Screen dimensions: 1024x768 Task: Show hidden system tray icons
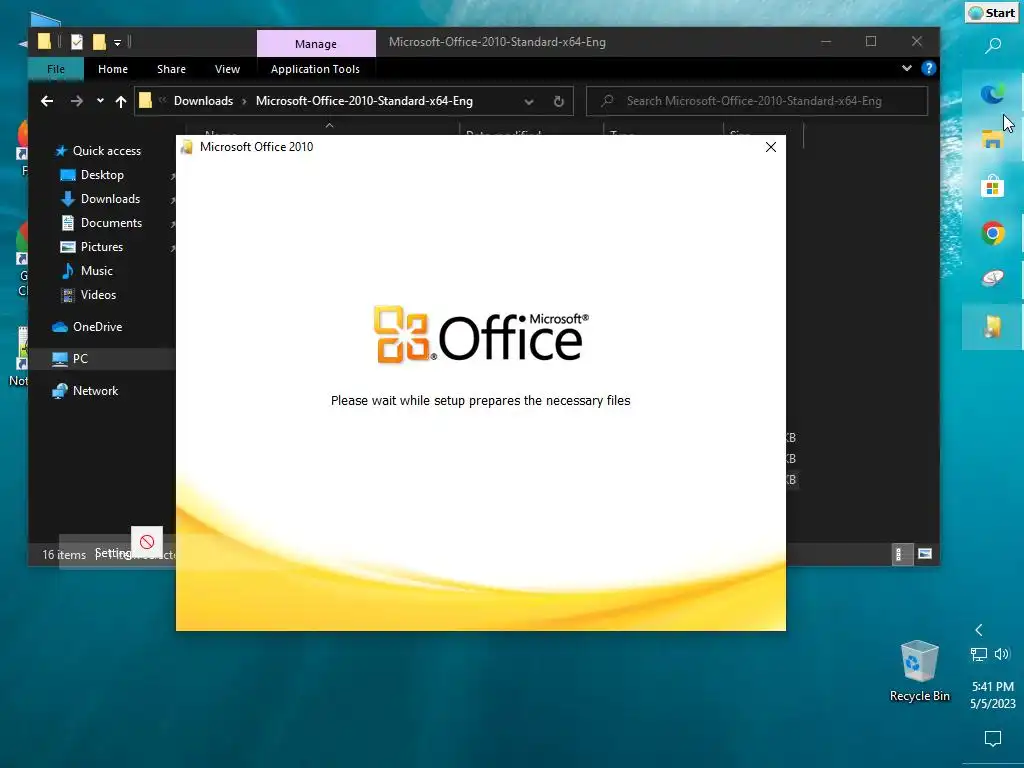click(978, 630)
